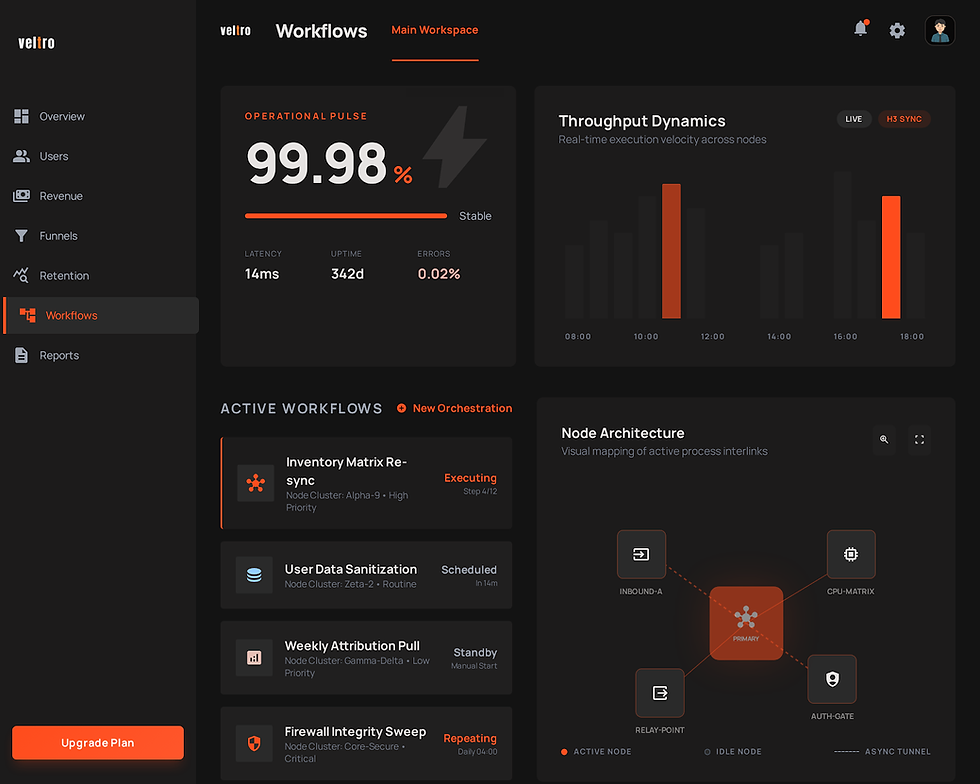980x784 pixels.
Task: Open the settings gear
Action: tap(897, 30)
